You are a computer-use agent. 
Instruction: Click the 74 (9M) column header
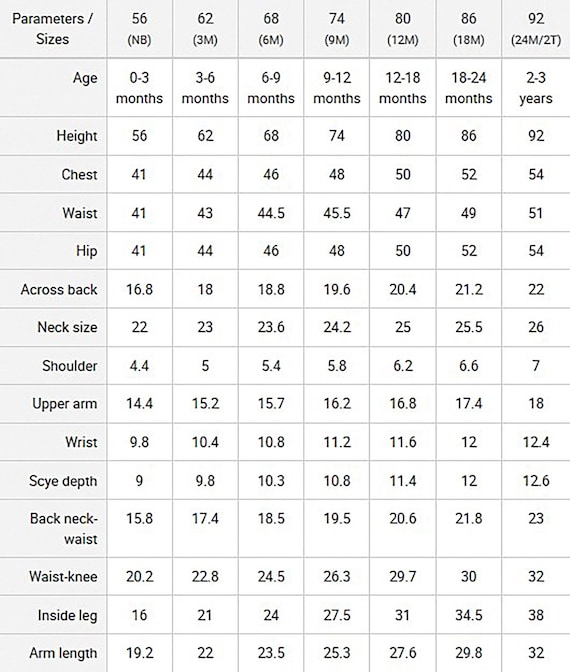(x=337, y=29)
